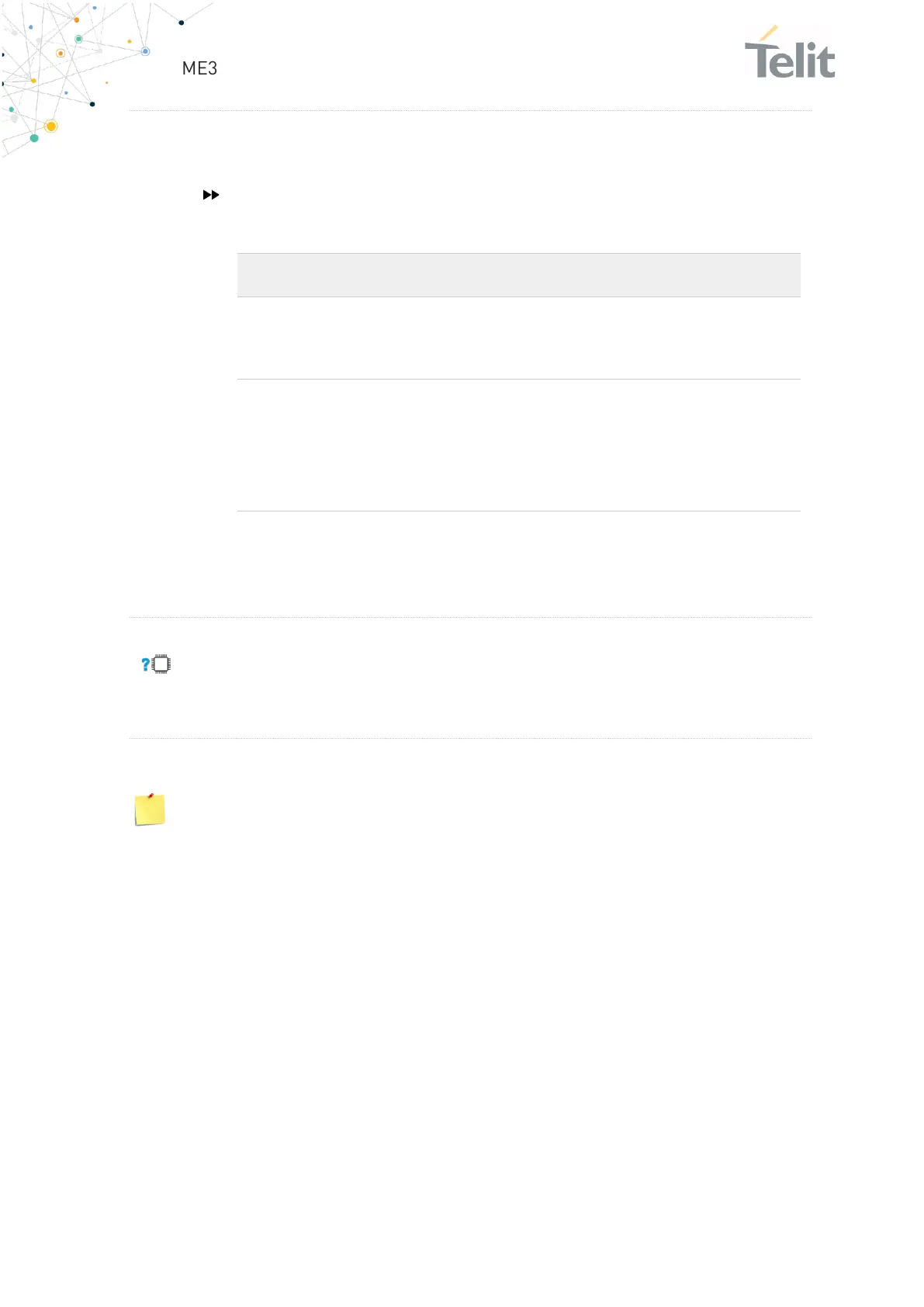Image resolution: width=924 pixels, height=1307 pixels.
Task: Click the red pushpin on the sticky note
Action: [151, 796]
